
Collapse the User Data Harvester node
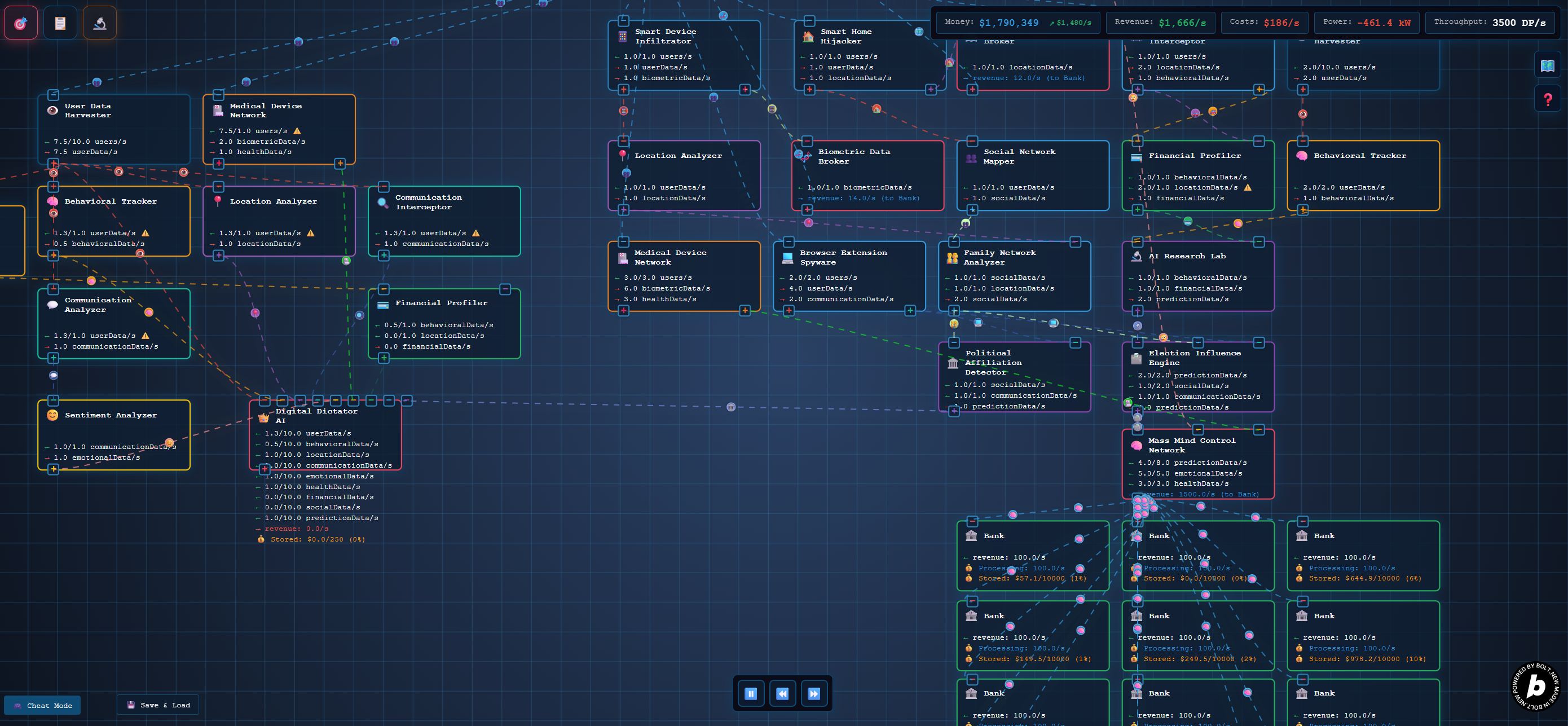coord(53,95)
